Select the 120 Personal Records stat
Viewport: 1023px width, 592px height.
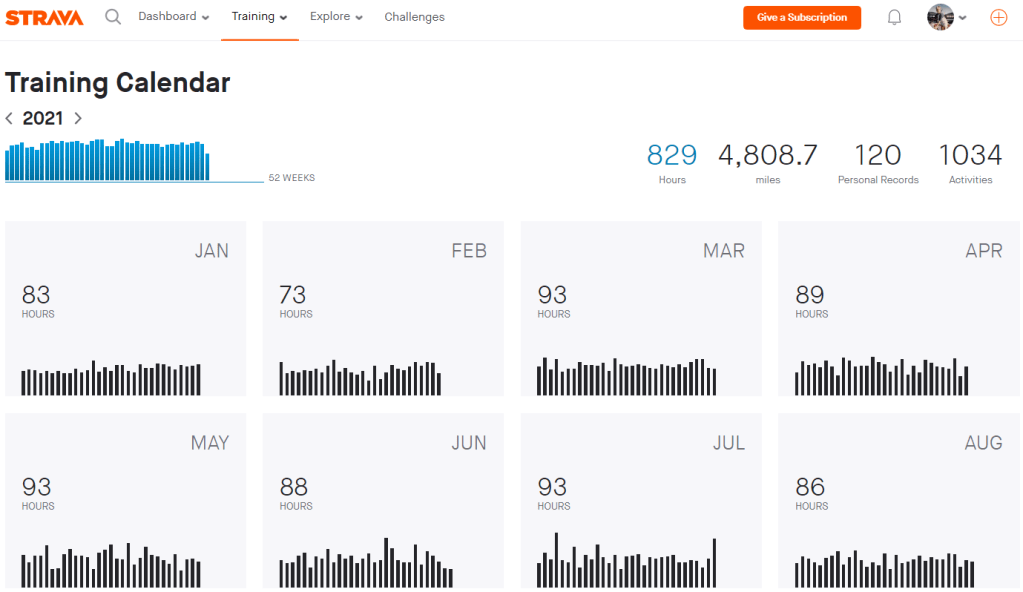877,163
